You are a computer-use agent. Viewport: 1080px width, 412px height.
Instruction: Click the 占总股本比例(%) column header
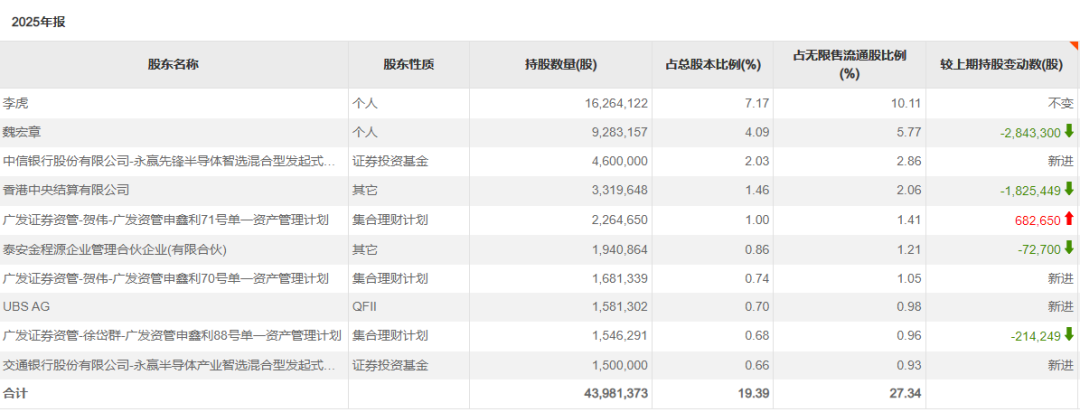(713, 65)
